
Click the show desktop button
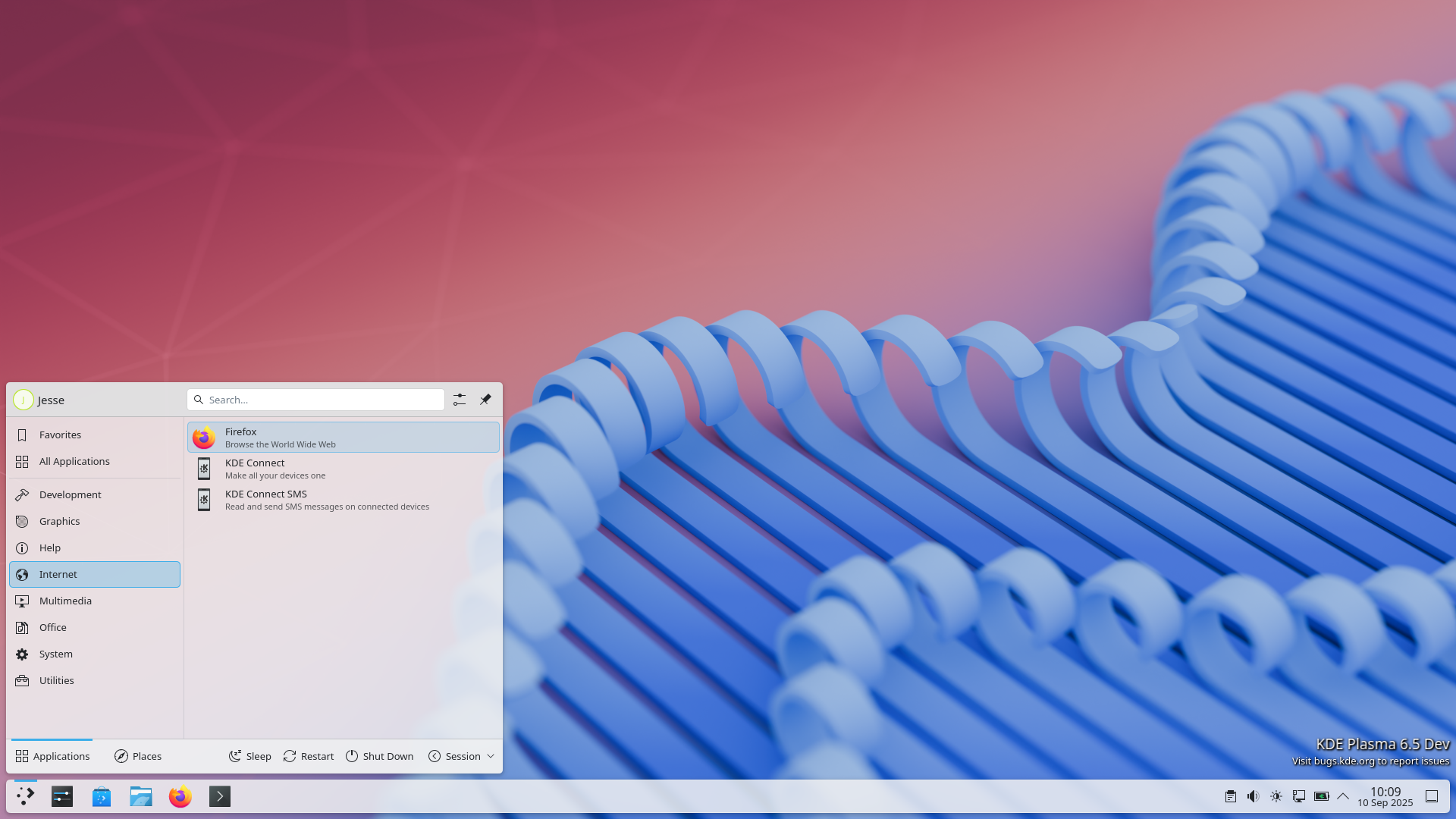pyautogui.click(x=1432, y=796)
